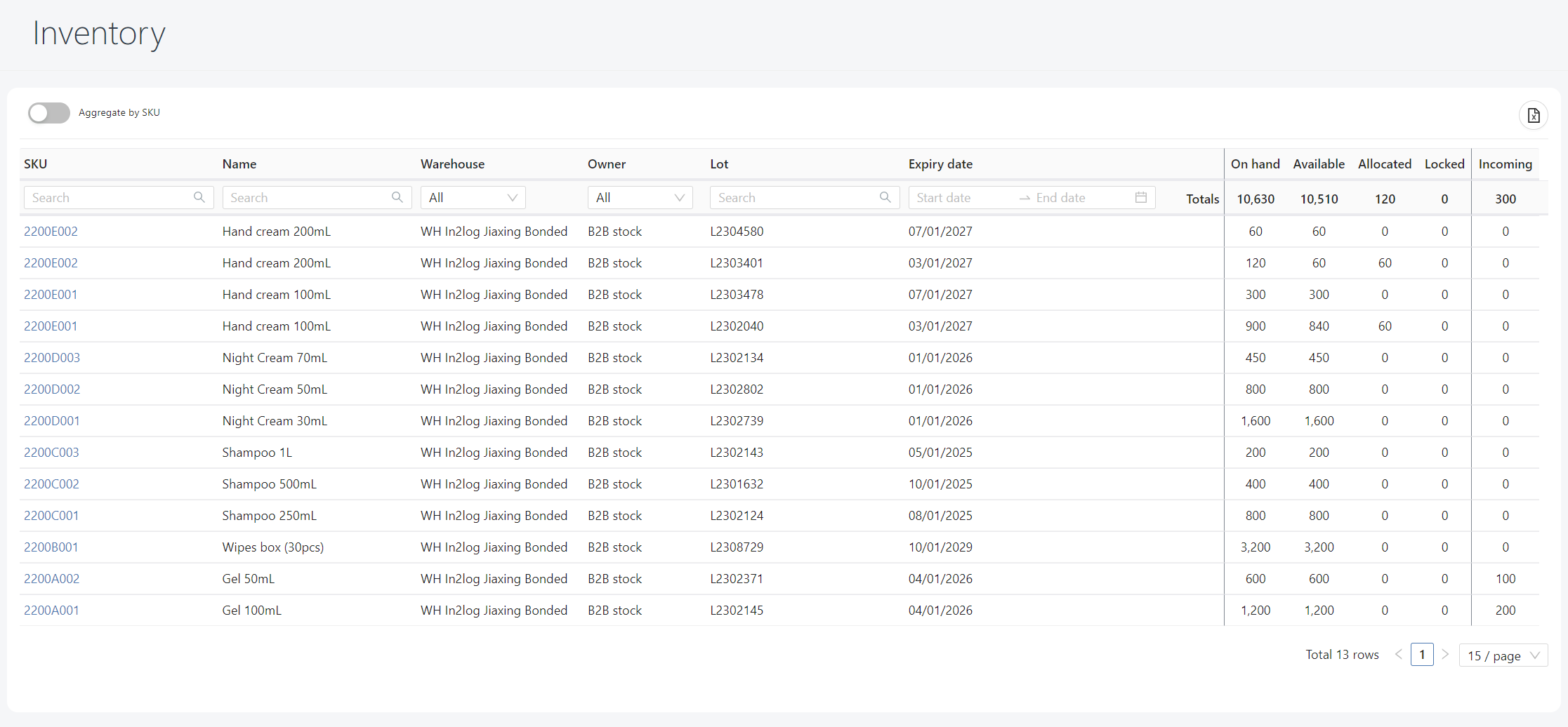
Task: Click the SKU search magnifier icon
Action: click(x=199, y=198)
